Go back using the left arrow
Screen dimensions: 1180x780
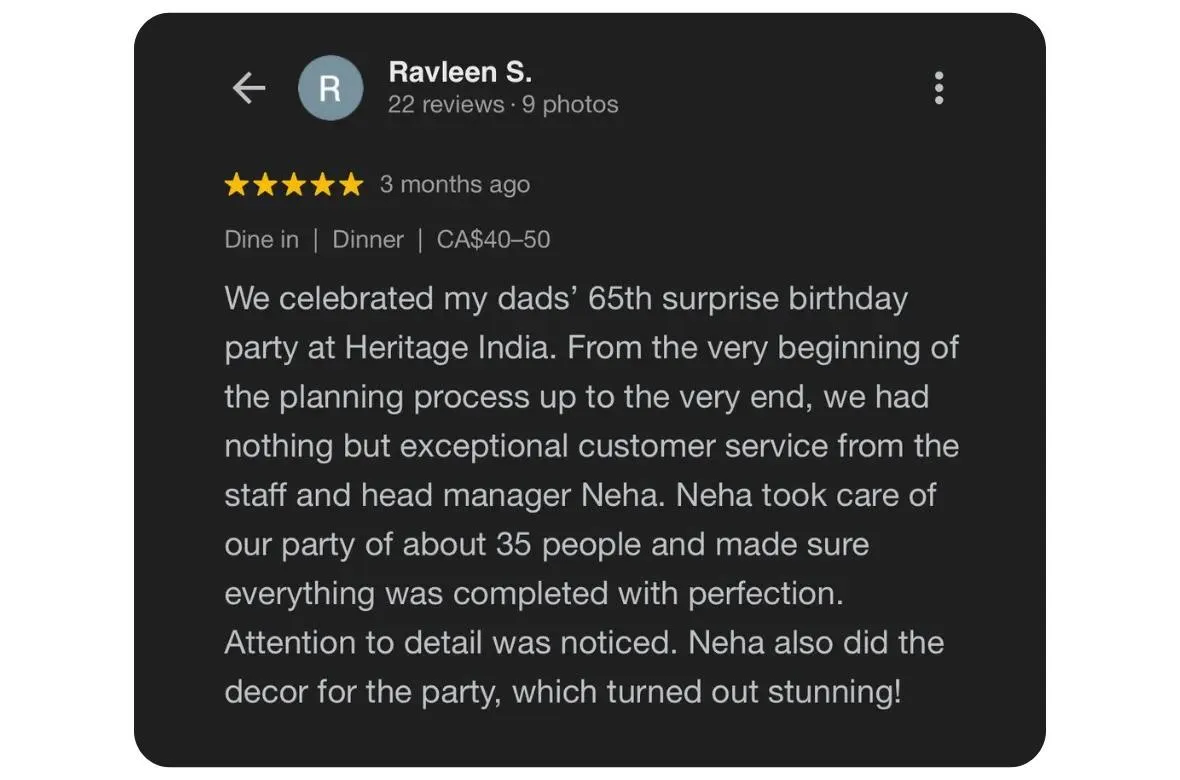coord(249,88)
